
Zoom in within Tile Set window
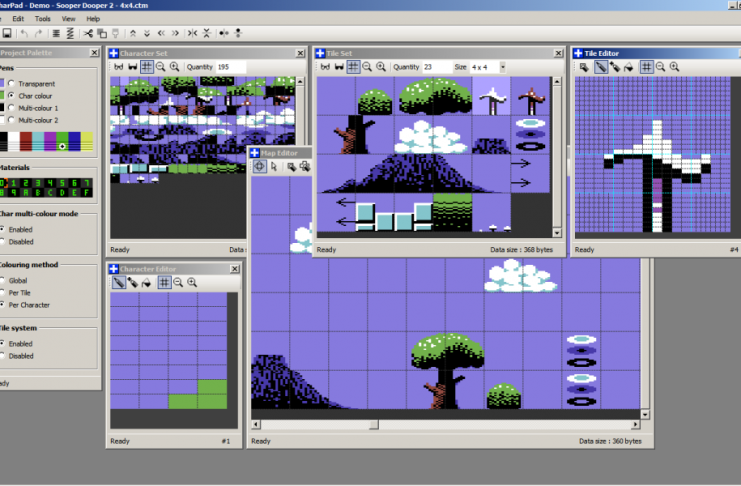point(381,67)
